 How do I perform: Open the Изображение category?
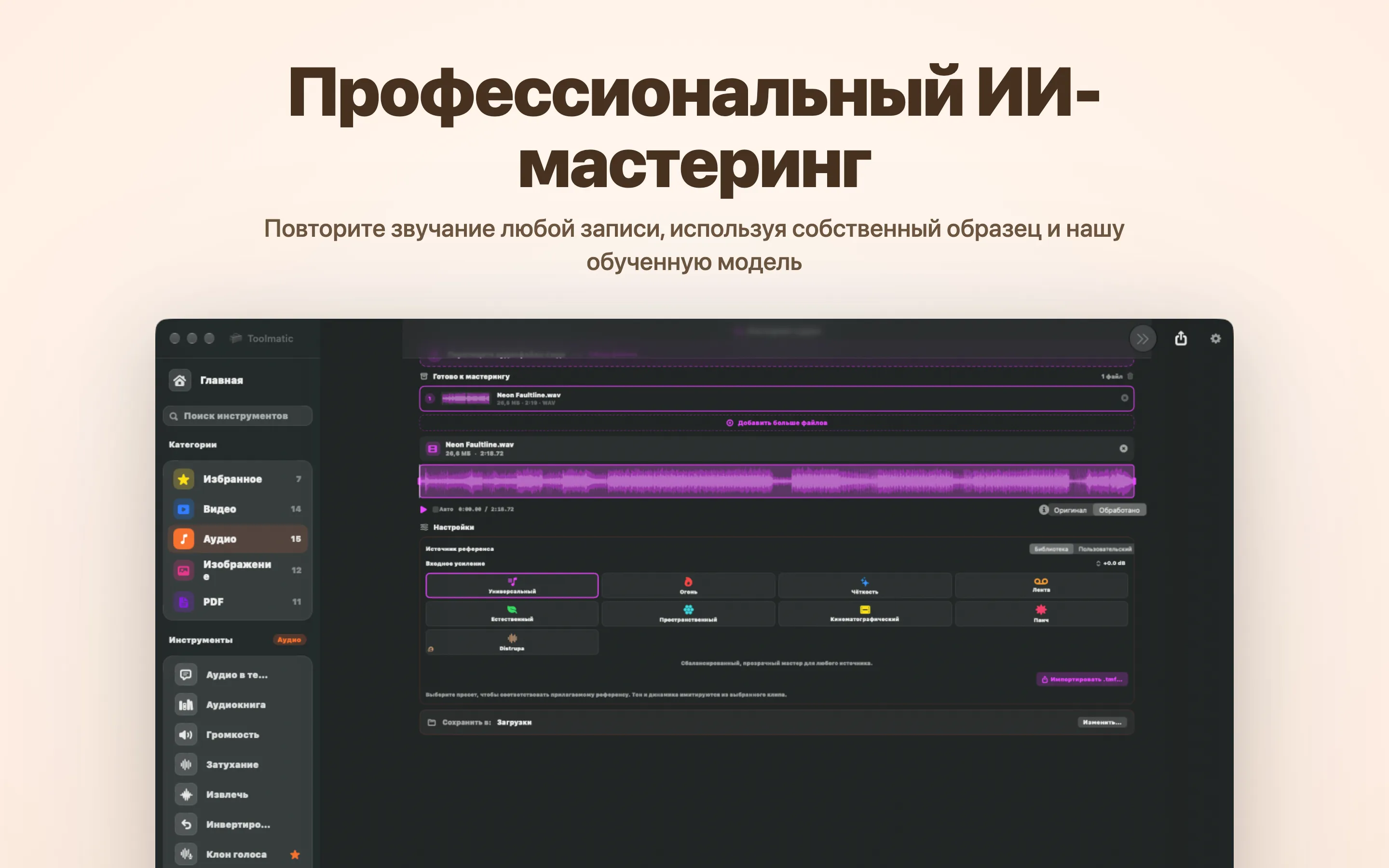pyautogui.click(x=238, y=570)
